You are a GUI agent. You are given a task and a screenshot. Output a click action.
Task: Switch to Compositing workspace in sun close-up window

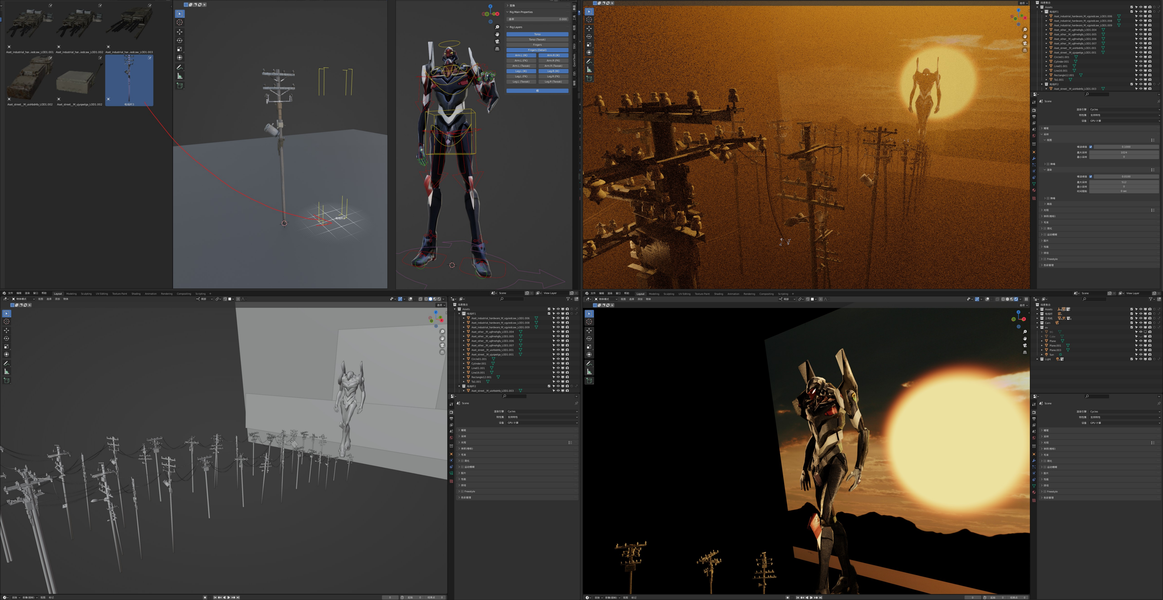point(766,294)
